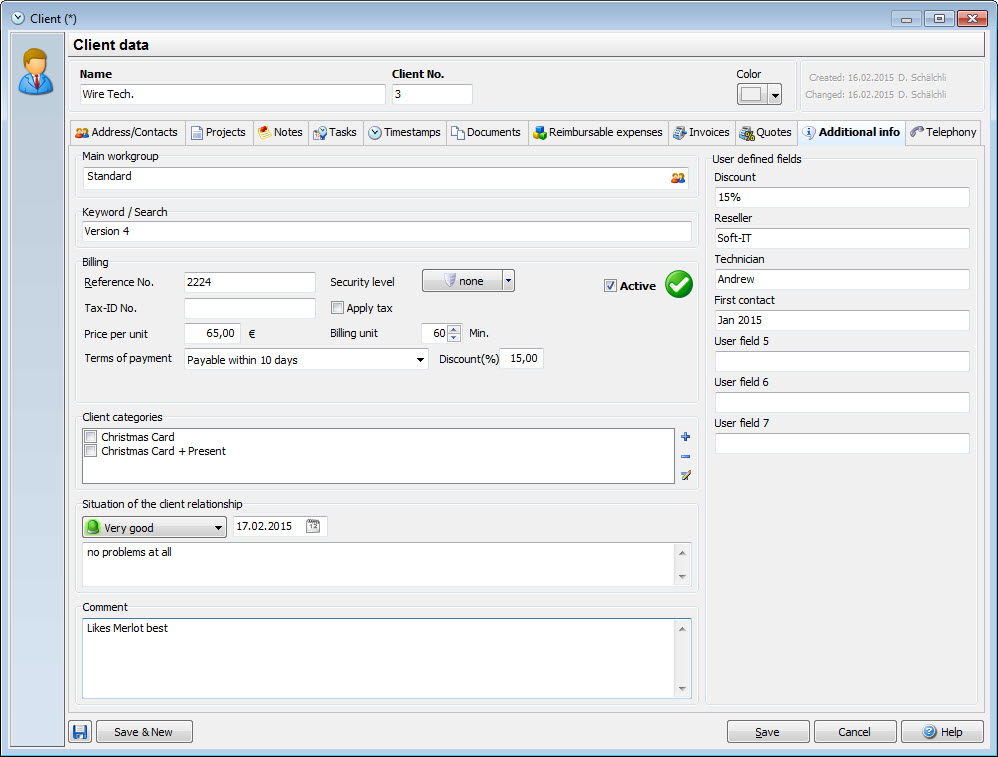Open the Security level dropdown arrow

508,281
